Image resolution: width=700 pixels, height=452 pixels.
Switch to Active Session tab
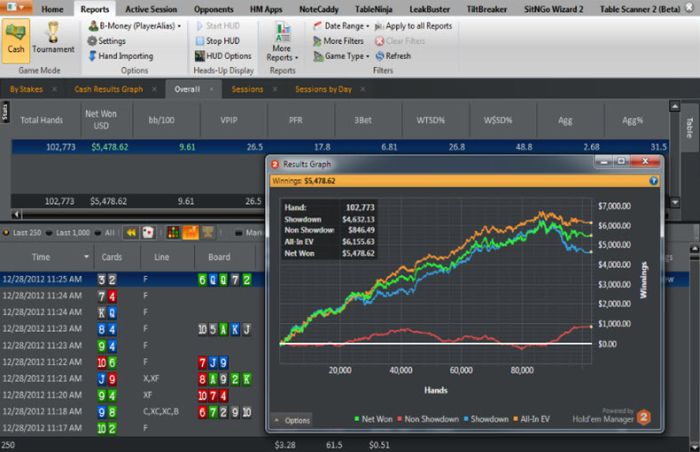[151, 9]
